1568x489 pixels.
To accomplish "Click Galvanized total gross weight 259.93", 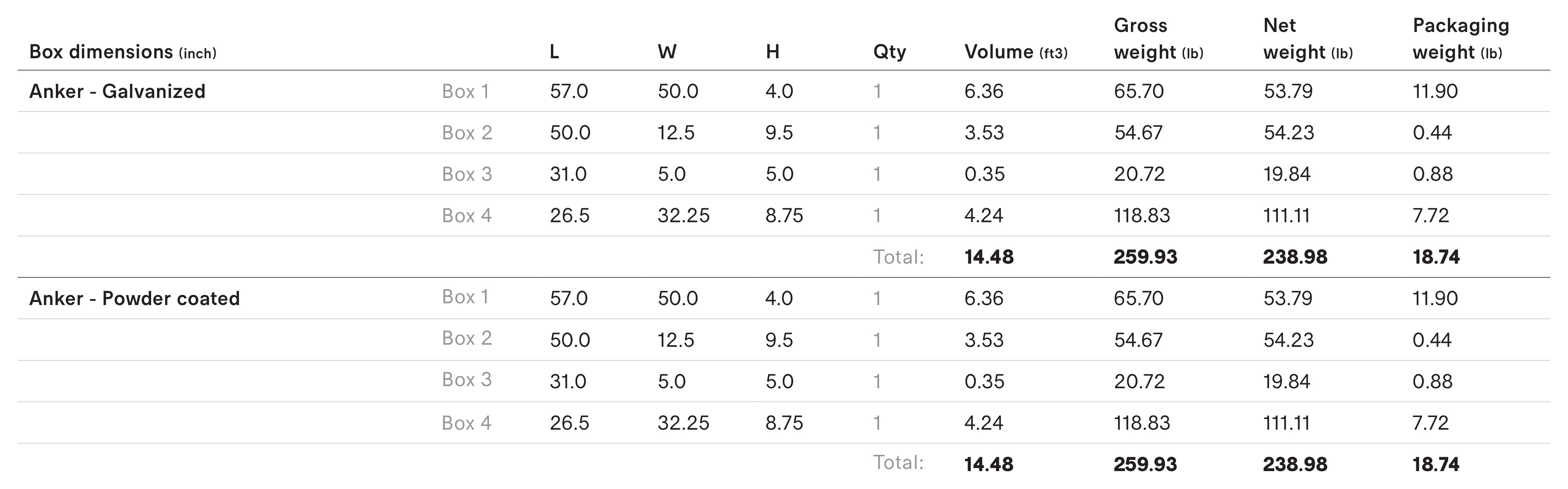I will point(1146,257).
